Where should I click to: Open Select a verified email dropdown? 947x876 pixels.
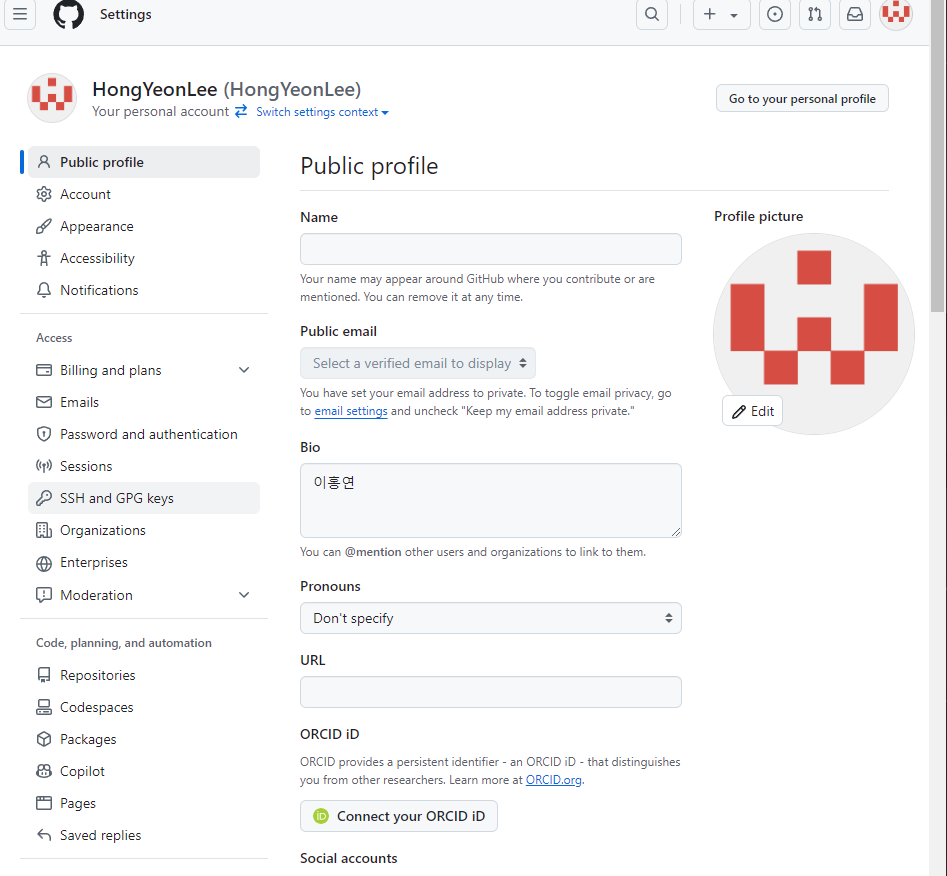coord(417,363)
